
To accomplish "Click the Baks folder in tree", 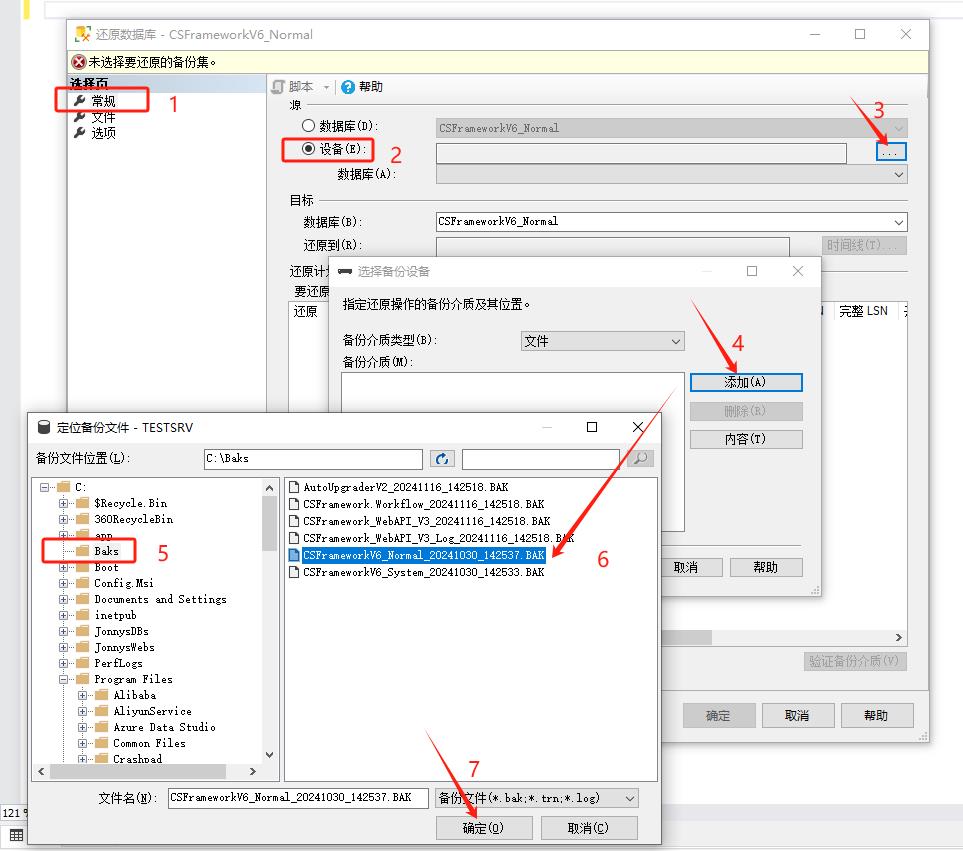I will (x=106, y=551).
